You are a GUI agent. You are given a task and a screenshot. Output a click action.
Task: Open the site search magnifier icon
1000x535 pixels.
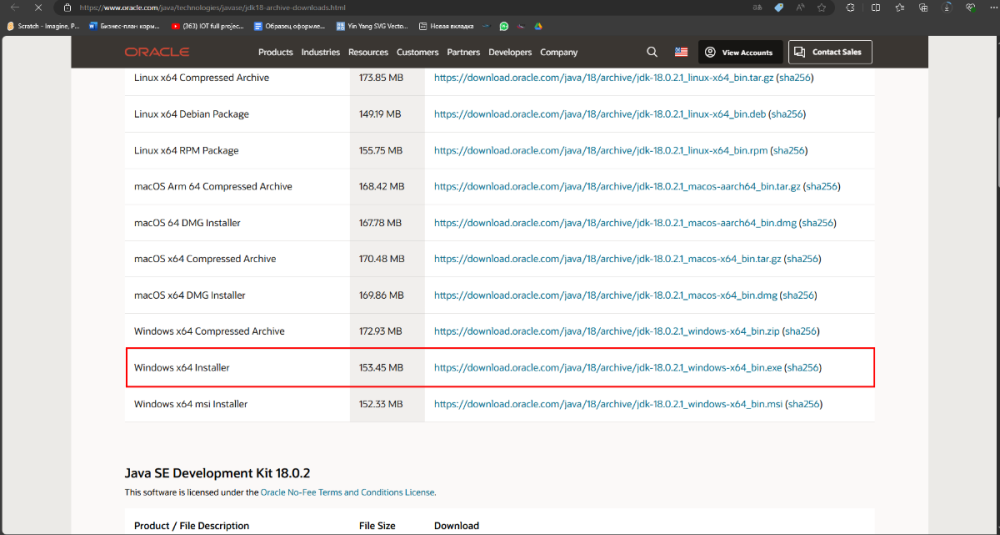tap(652, 52)
